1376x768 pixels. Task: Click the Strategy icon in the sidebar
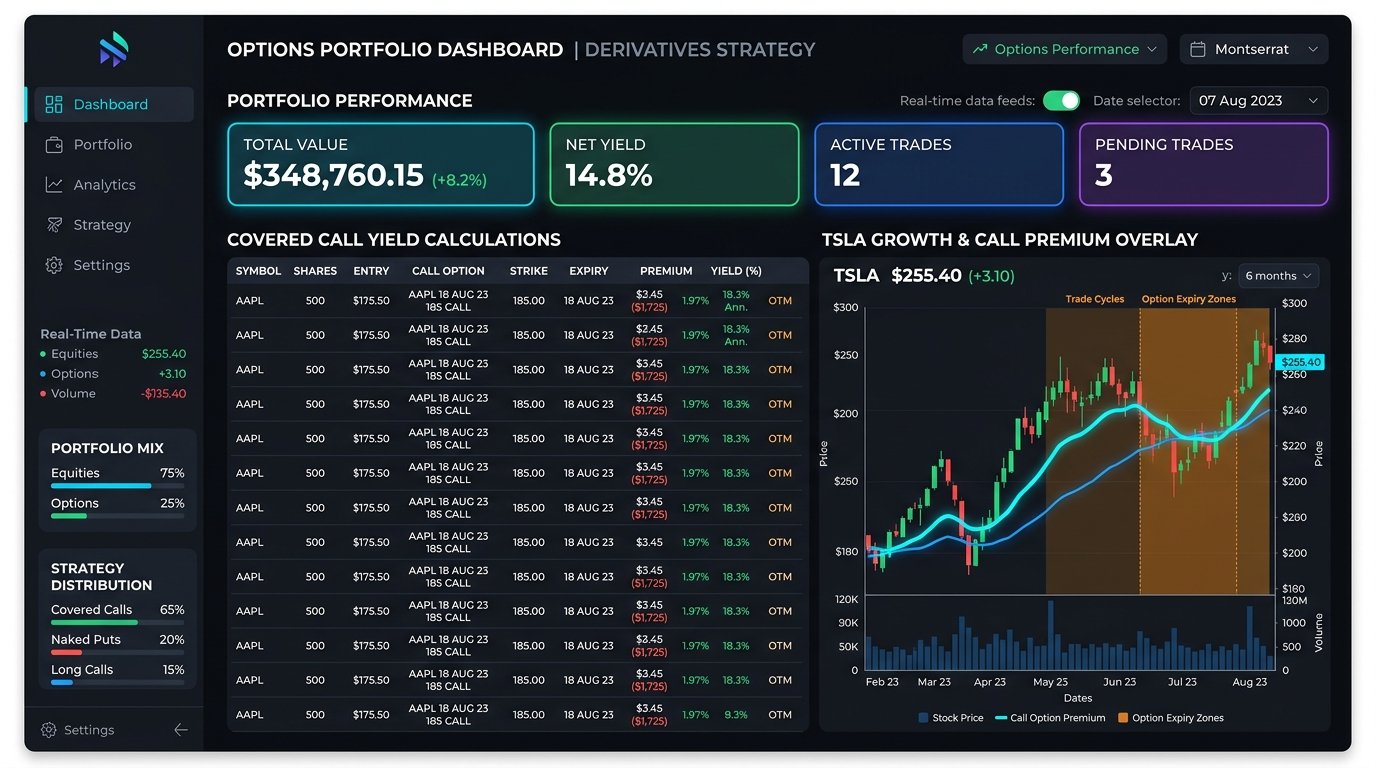(x=54, y=225)
